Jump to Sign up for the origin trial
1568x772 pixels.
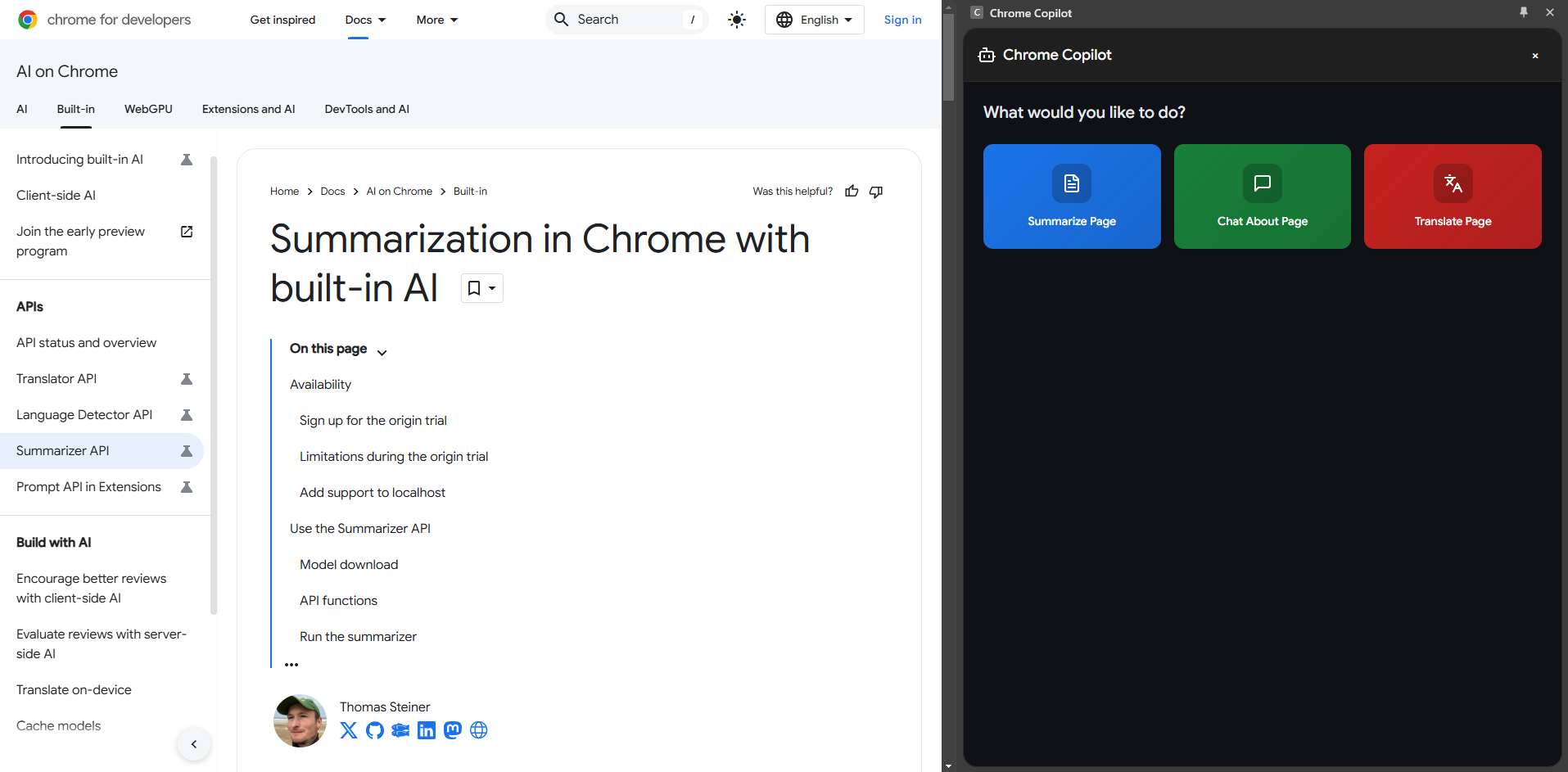tap(373, 421)
